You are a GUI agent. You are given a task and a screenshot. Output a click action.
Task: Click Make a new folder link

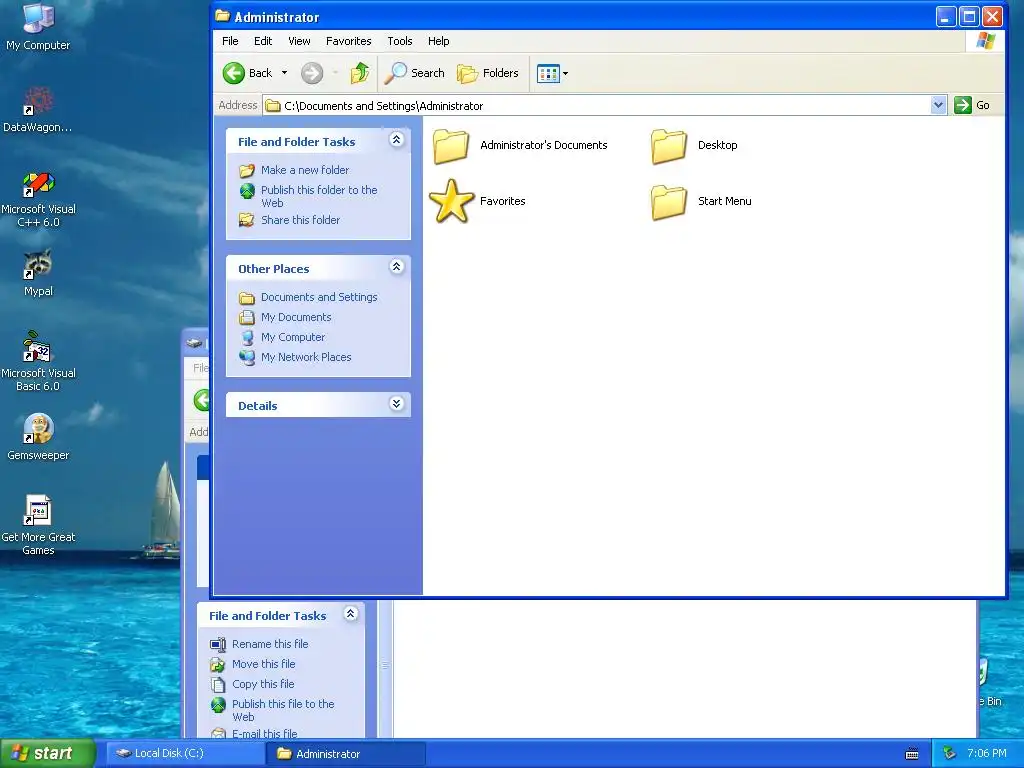tap(305, 170)
